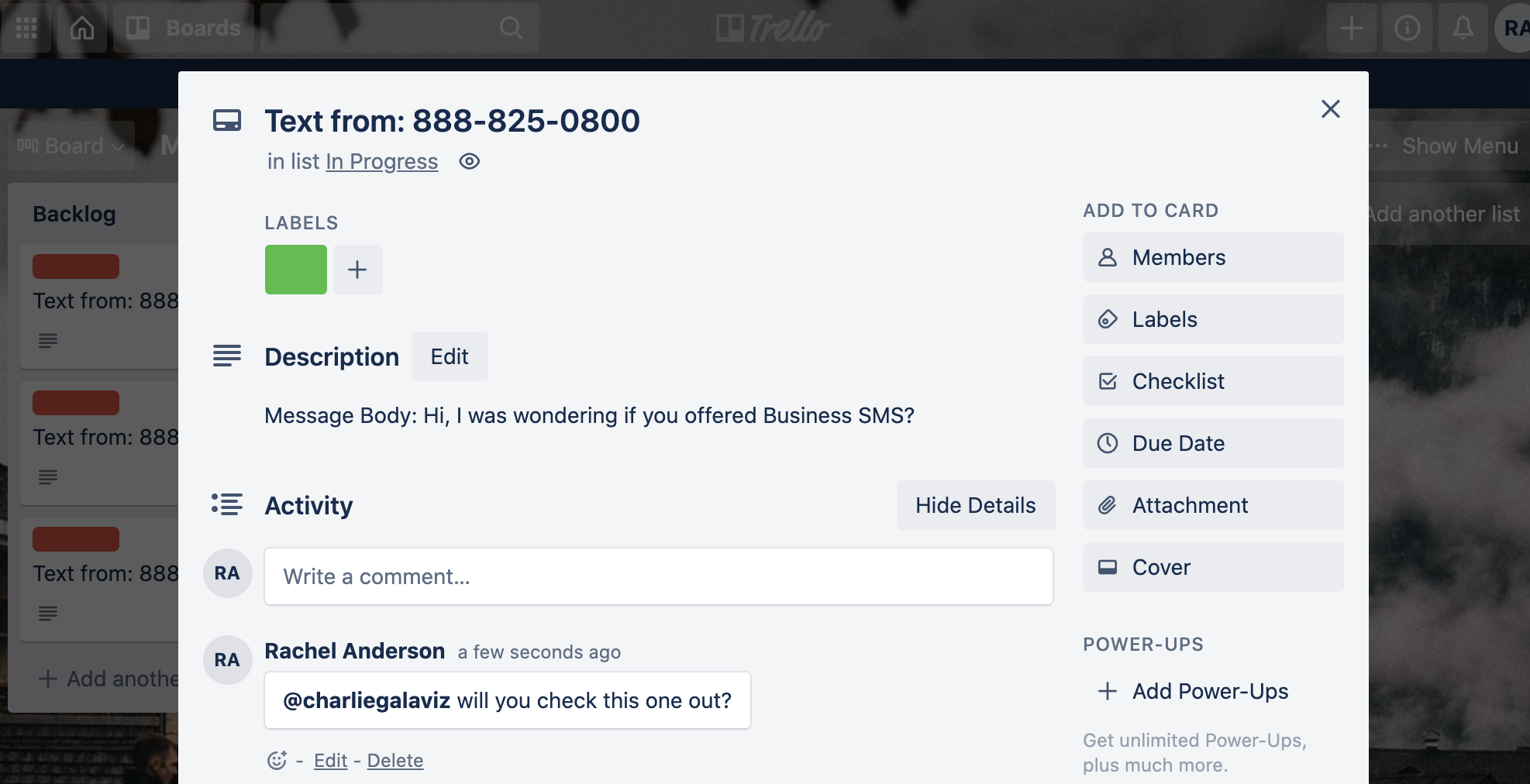
Task: Focus the Write a comment field
Action: coord(658,576)
